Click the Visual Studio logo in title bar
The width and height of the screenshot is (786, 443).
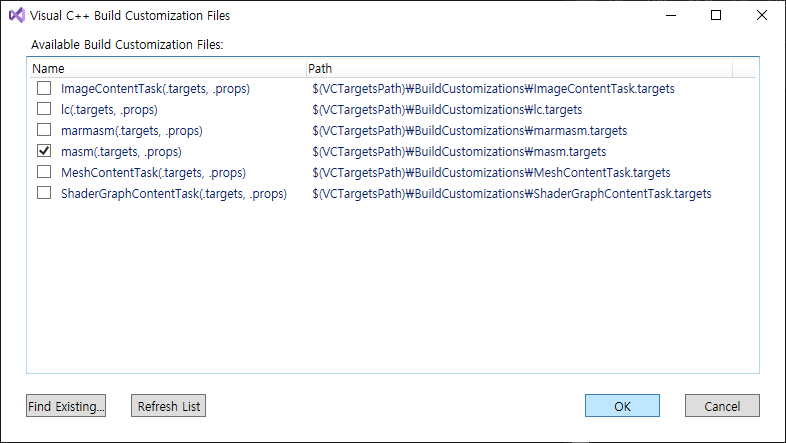(x=17, y=15)
